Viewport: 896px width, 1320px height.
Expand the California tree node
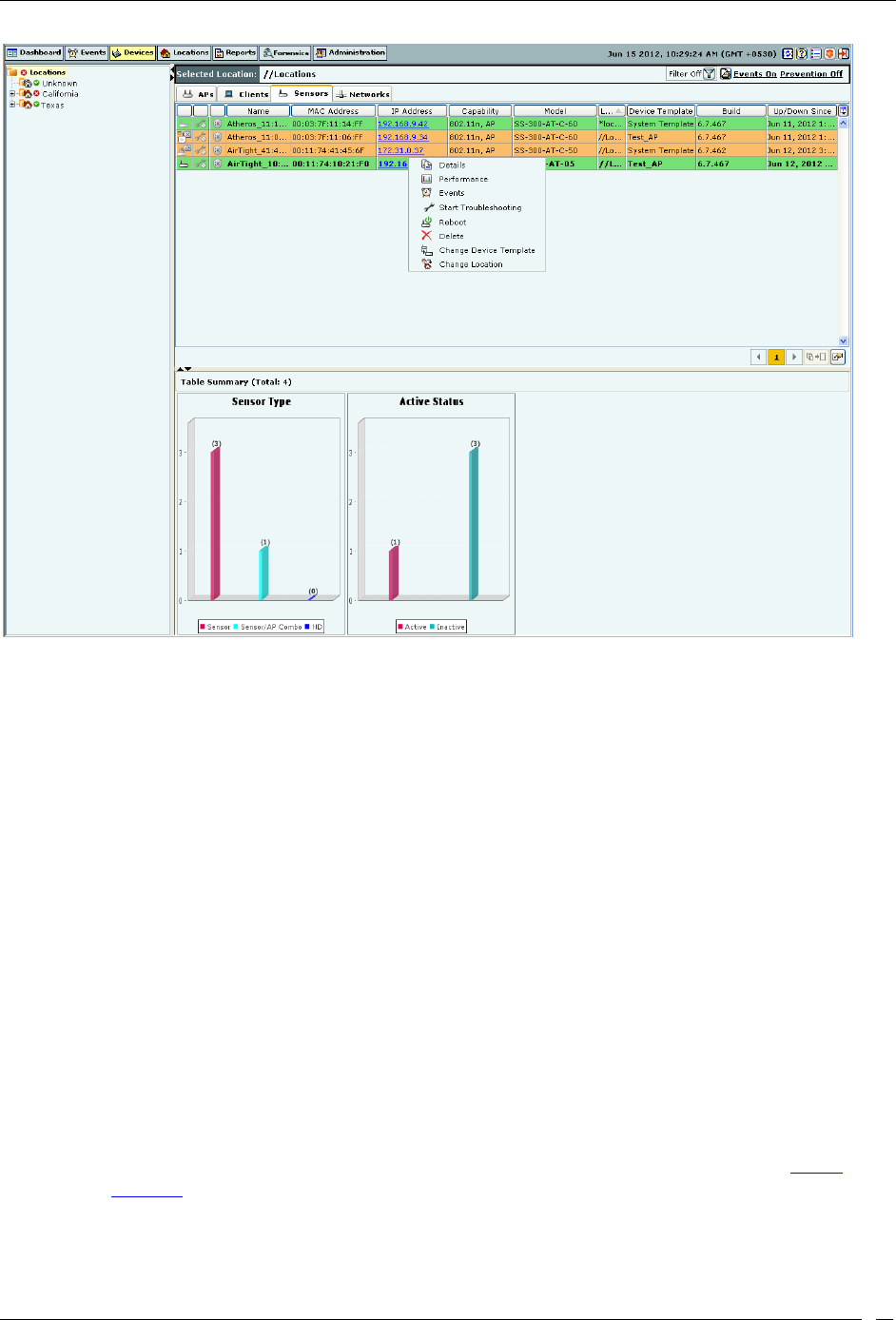coord(12,94)
